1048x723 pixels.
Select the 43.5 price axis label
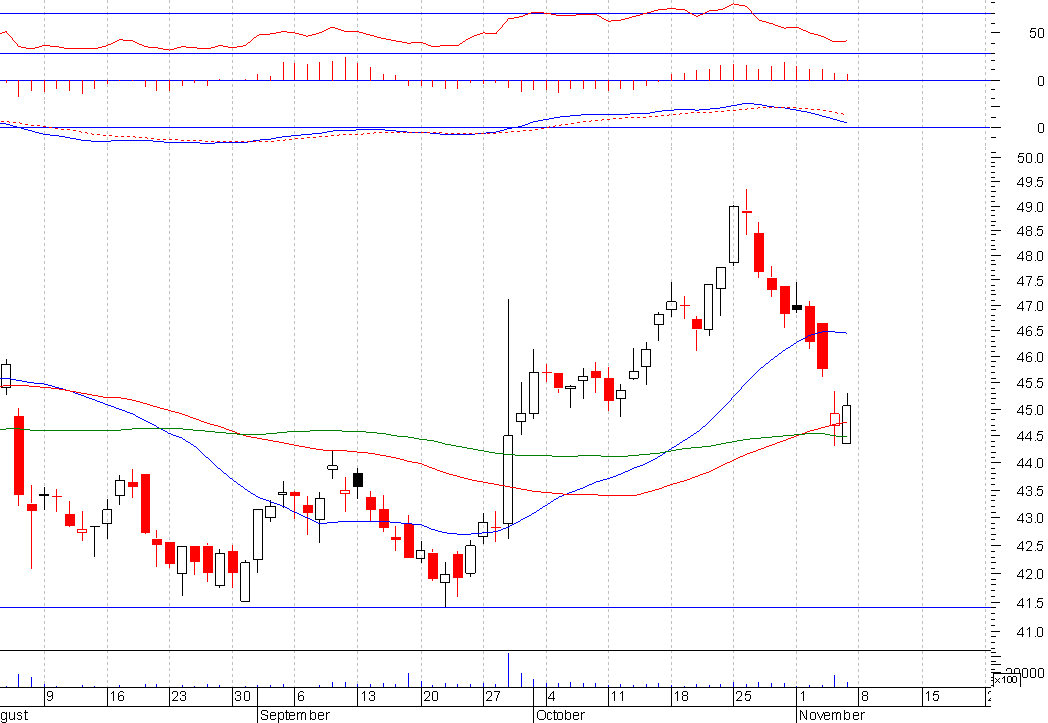(1030, 492)
